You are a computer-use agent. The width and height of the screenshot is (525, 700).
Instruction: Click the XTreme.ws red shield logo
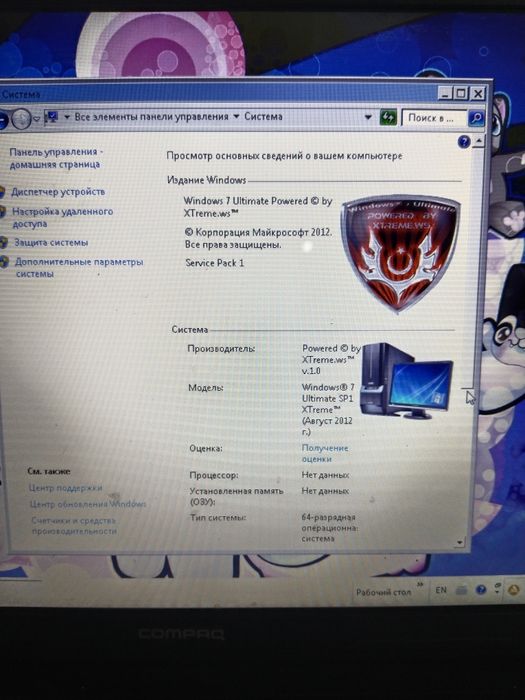400,253
